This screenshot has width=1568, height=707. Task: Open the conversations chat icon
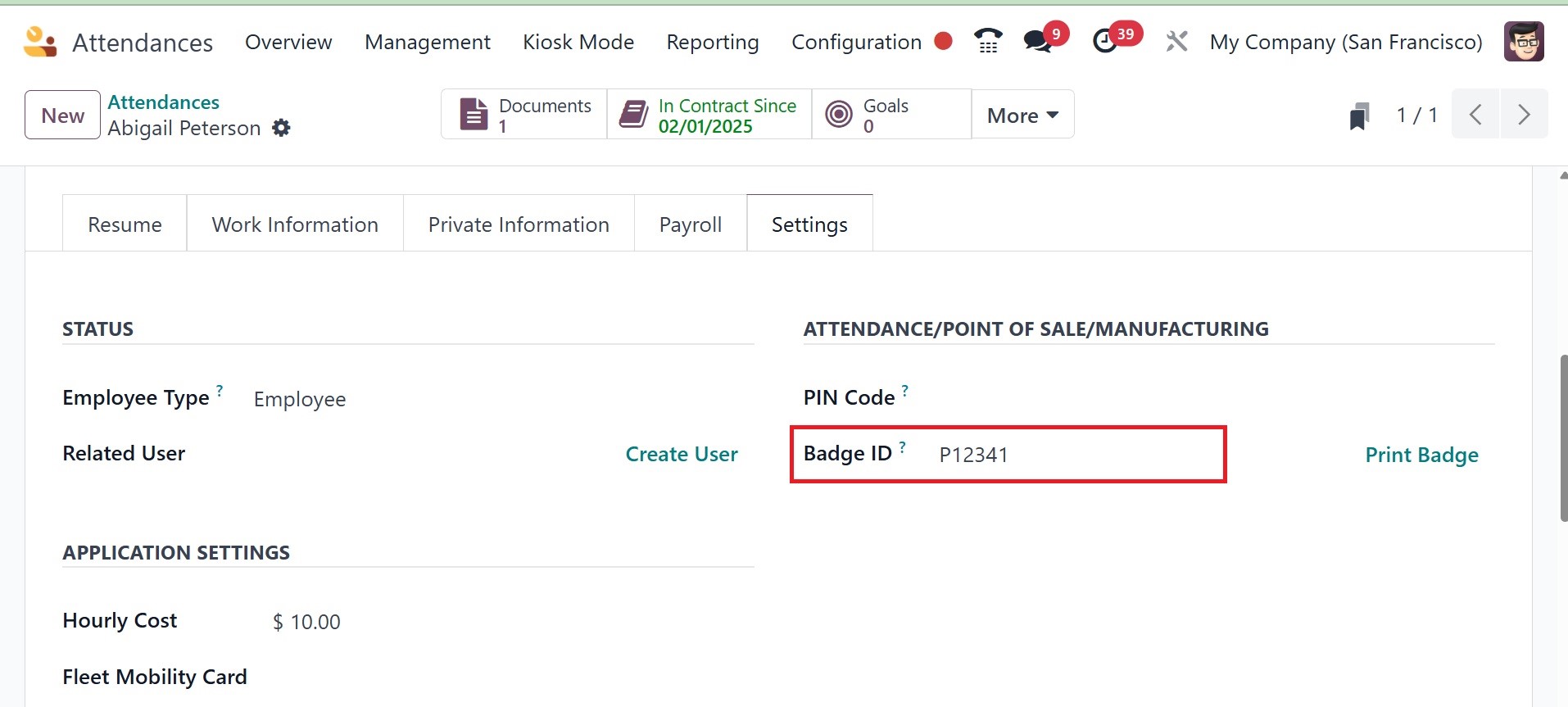pyautogui.click(x=1038, y=41)
